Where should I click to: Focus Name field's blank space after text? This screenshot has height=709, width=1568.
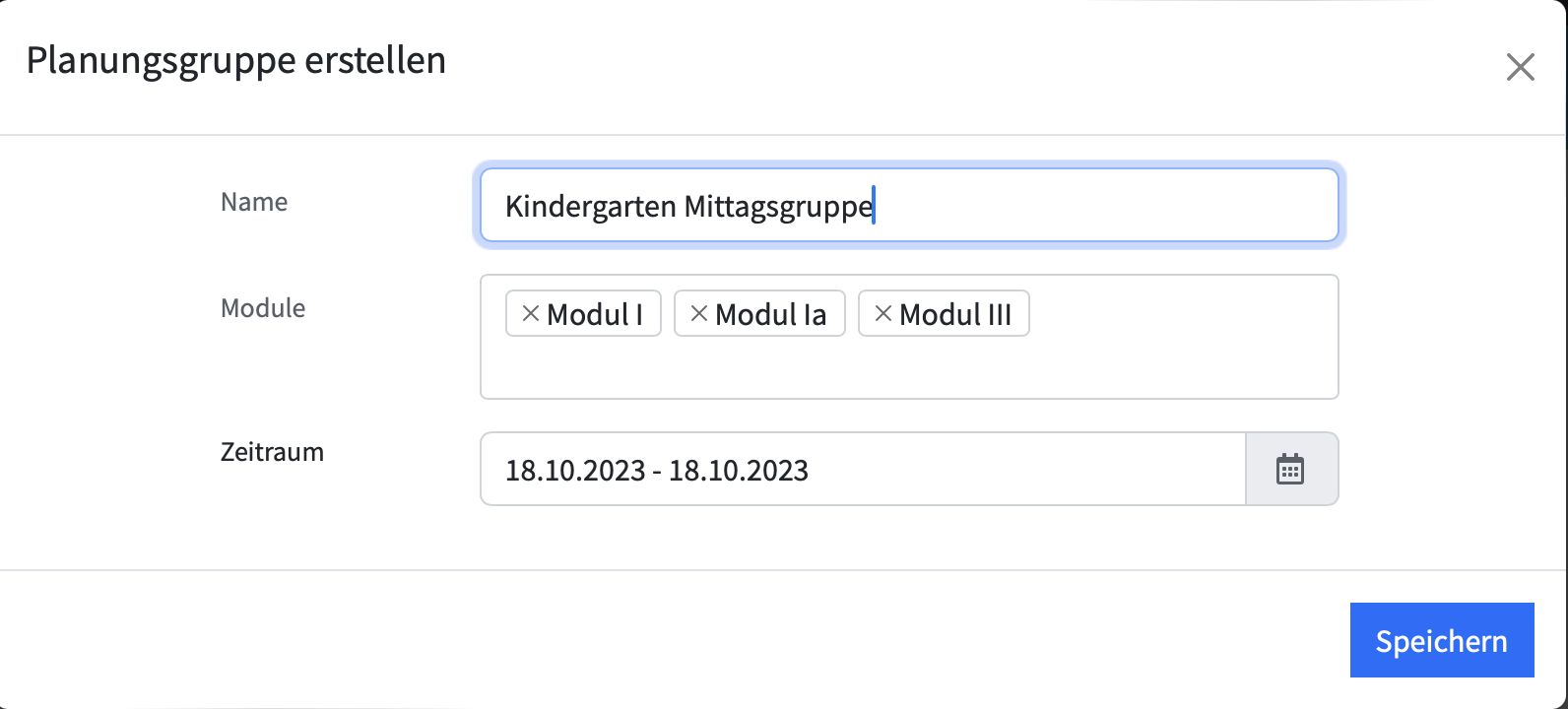pyautogui.click(x=1103, y=205)
